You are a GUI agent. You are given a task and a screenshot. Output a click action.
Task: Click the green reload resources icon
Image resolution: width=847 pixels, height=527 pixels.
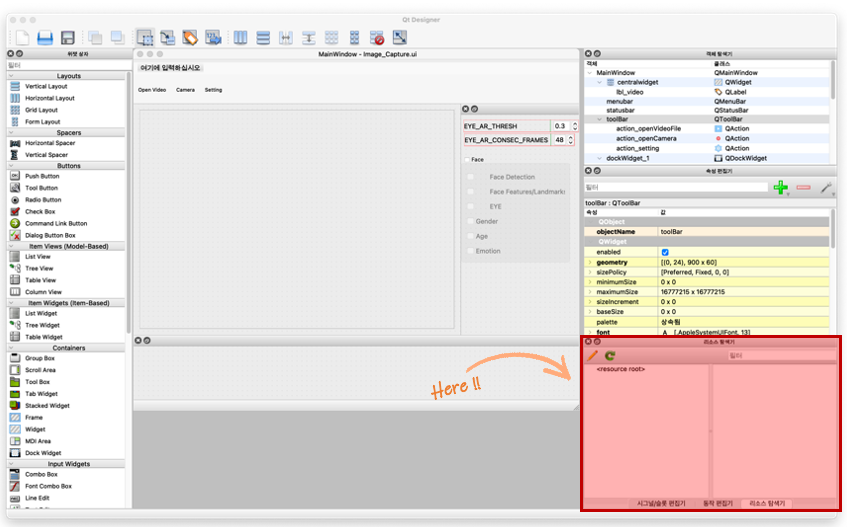coord(610,356)
